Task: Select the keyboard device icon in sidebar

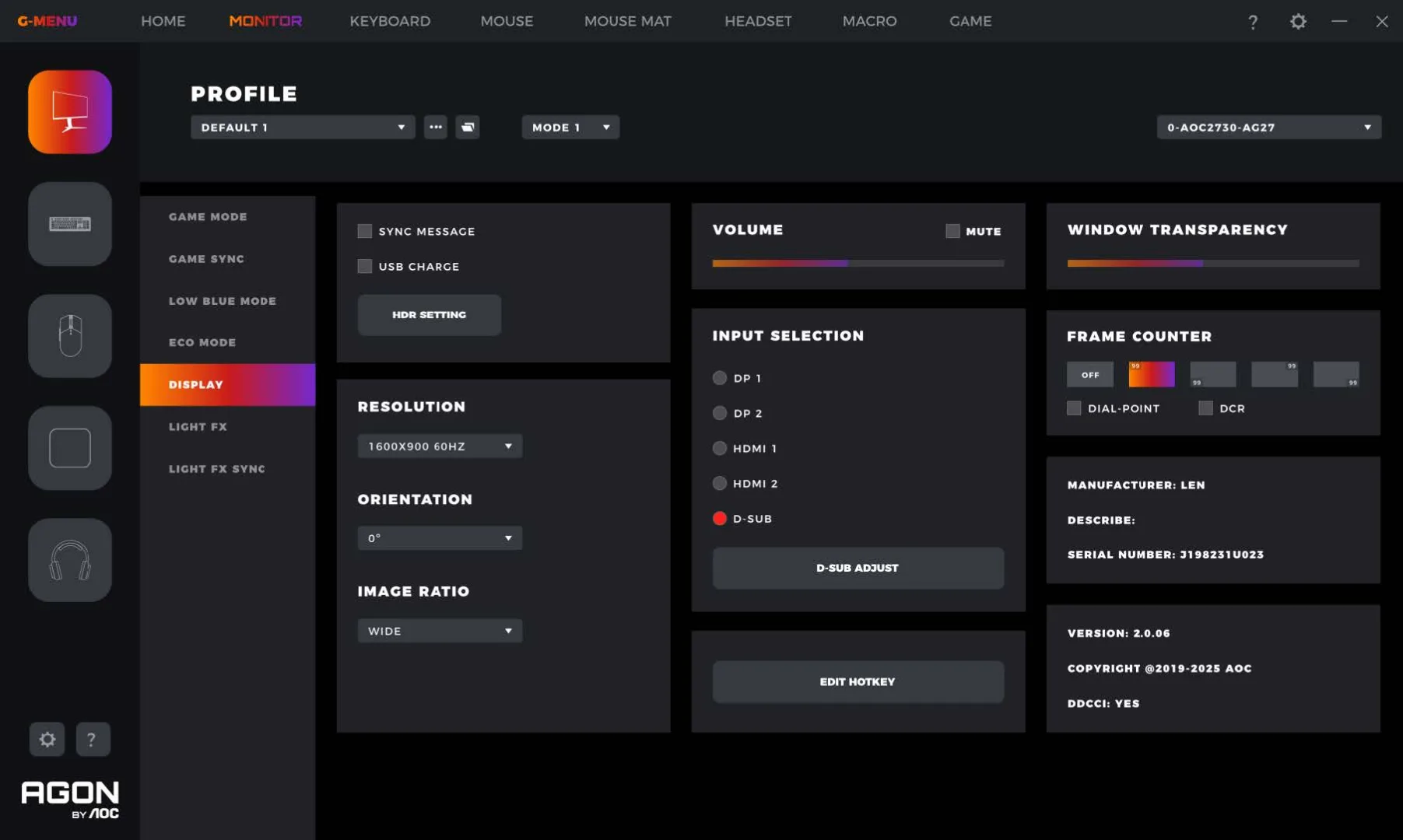Action: tap(70, 224)
